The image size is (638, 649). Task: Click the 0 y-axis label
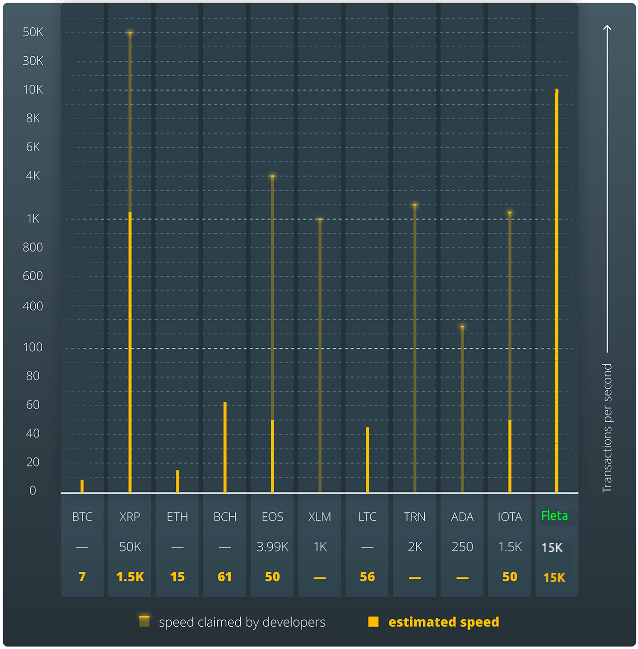tap(33, 490)
